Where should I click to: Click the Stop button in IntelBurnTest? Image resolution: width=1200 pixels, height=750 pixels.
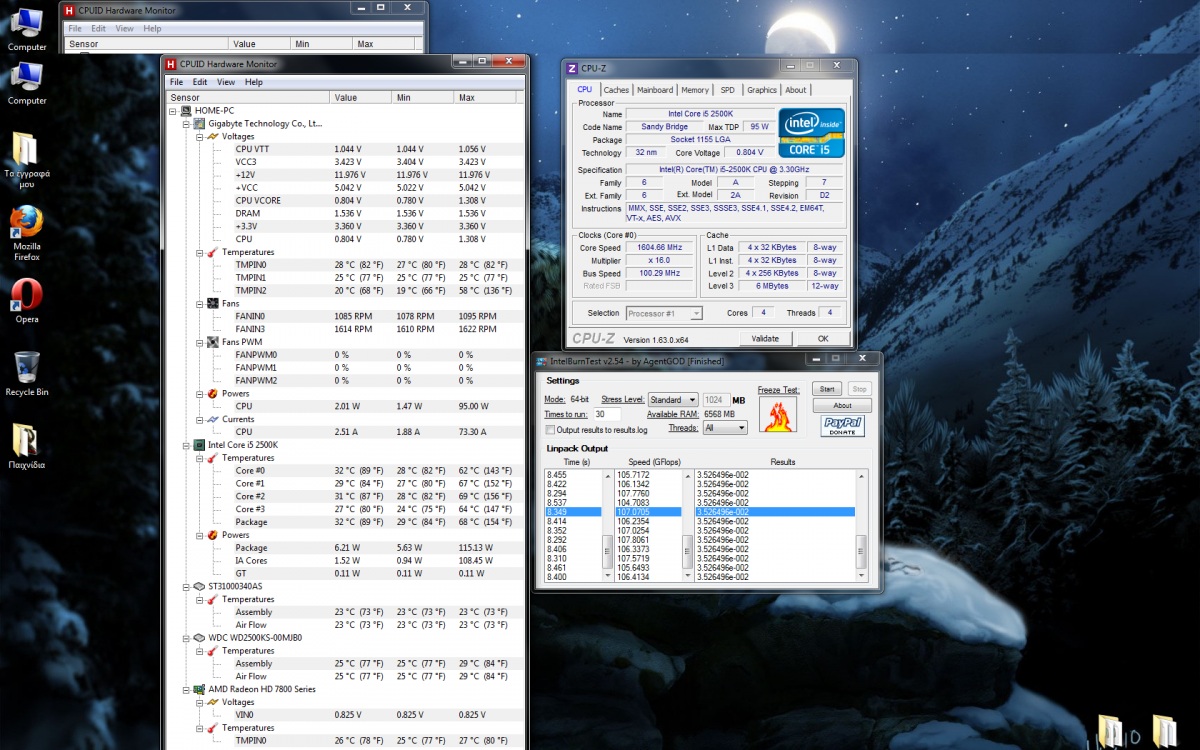tap(859, 389)
